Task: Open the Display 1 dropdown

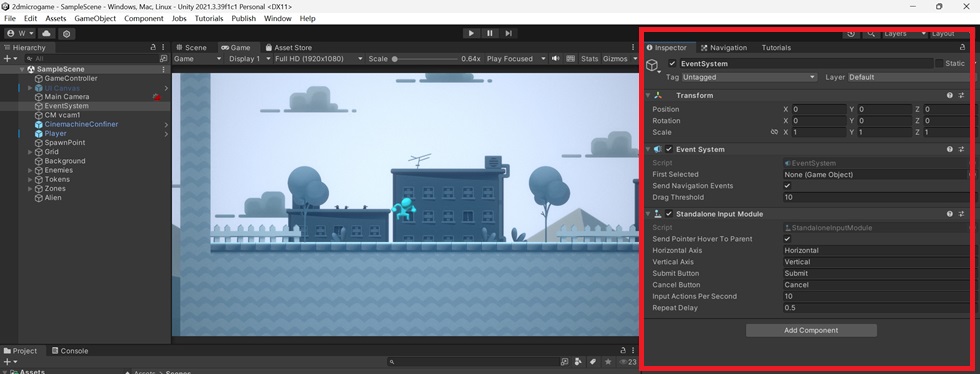Action: pos(249,58)
